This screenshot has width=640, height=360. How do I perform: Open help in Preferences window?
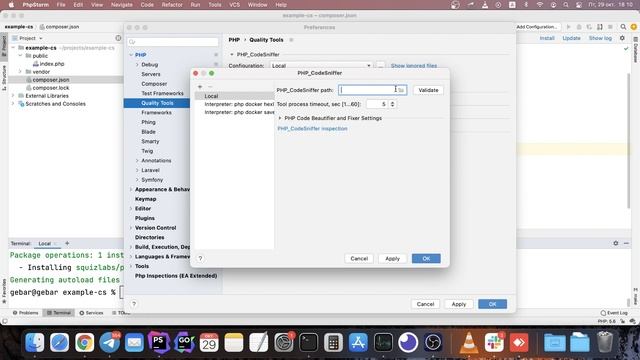coord(134,304)
